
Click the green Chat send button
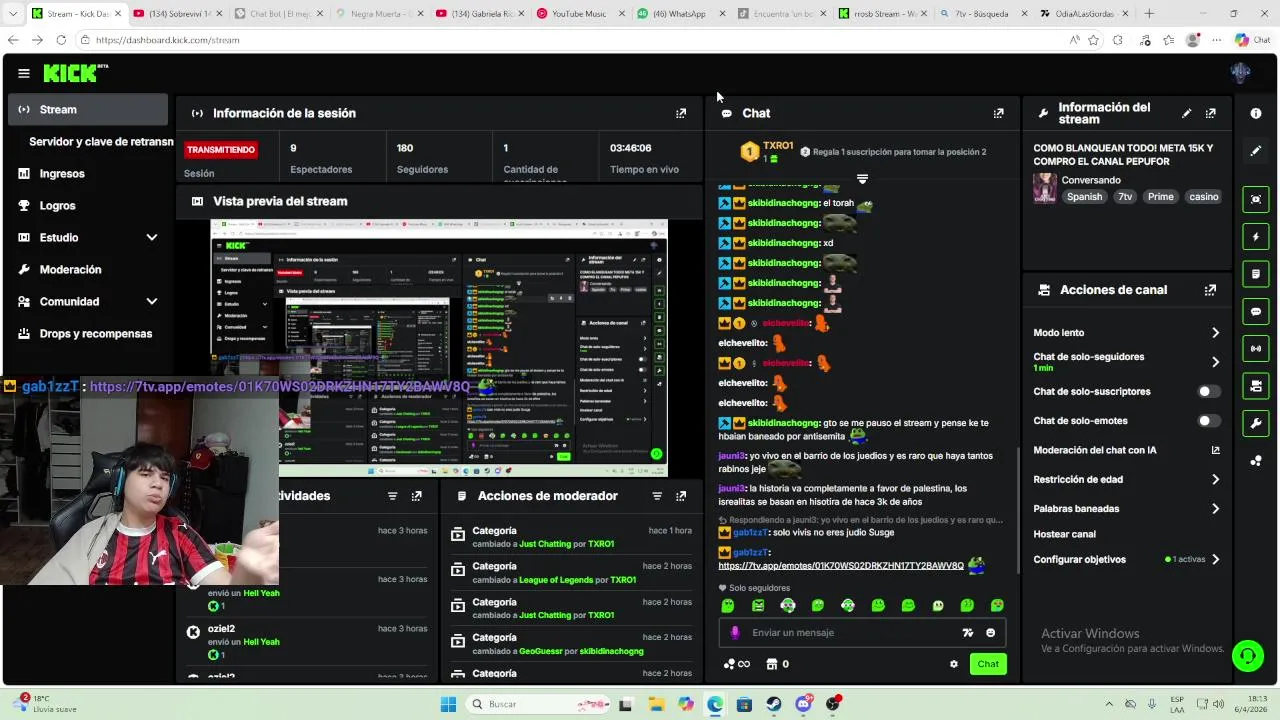988,664
